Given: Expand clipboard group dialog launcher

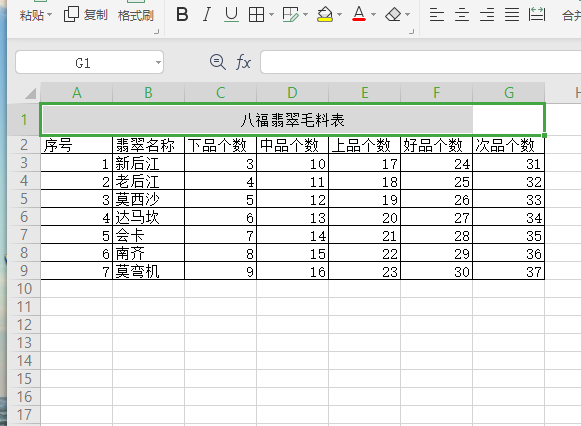Looking at the screenshot, I should pyautogui.click(x=156, y=32).
